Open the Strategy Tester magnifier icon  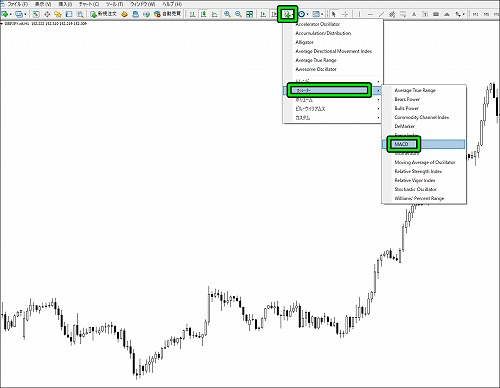(80, 14)
